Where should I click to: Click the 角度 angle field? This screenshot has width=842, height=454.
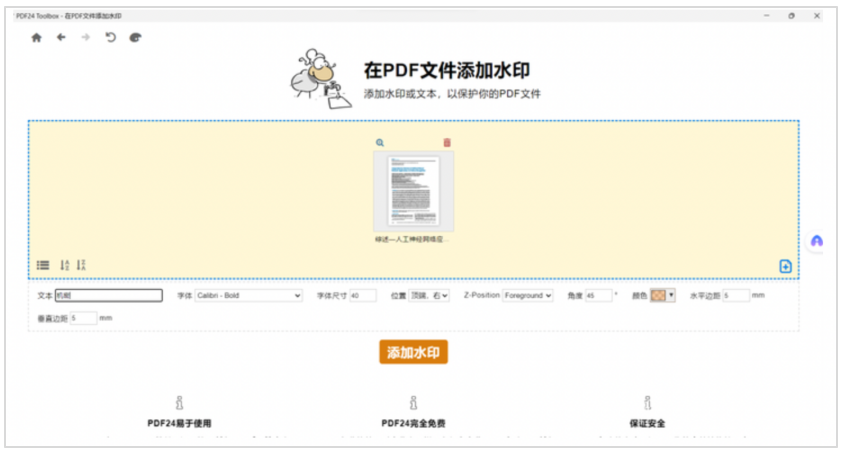point(598,296)
